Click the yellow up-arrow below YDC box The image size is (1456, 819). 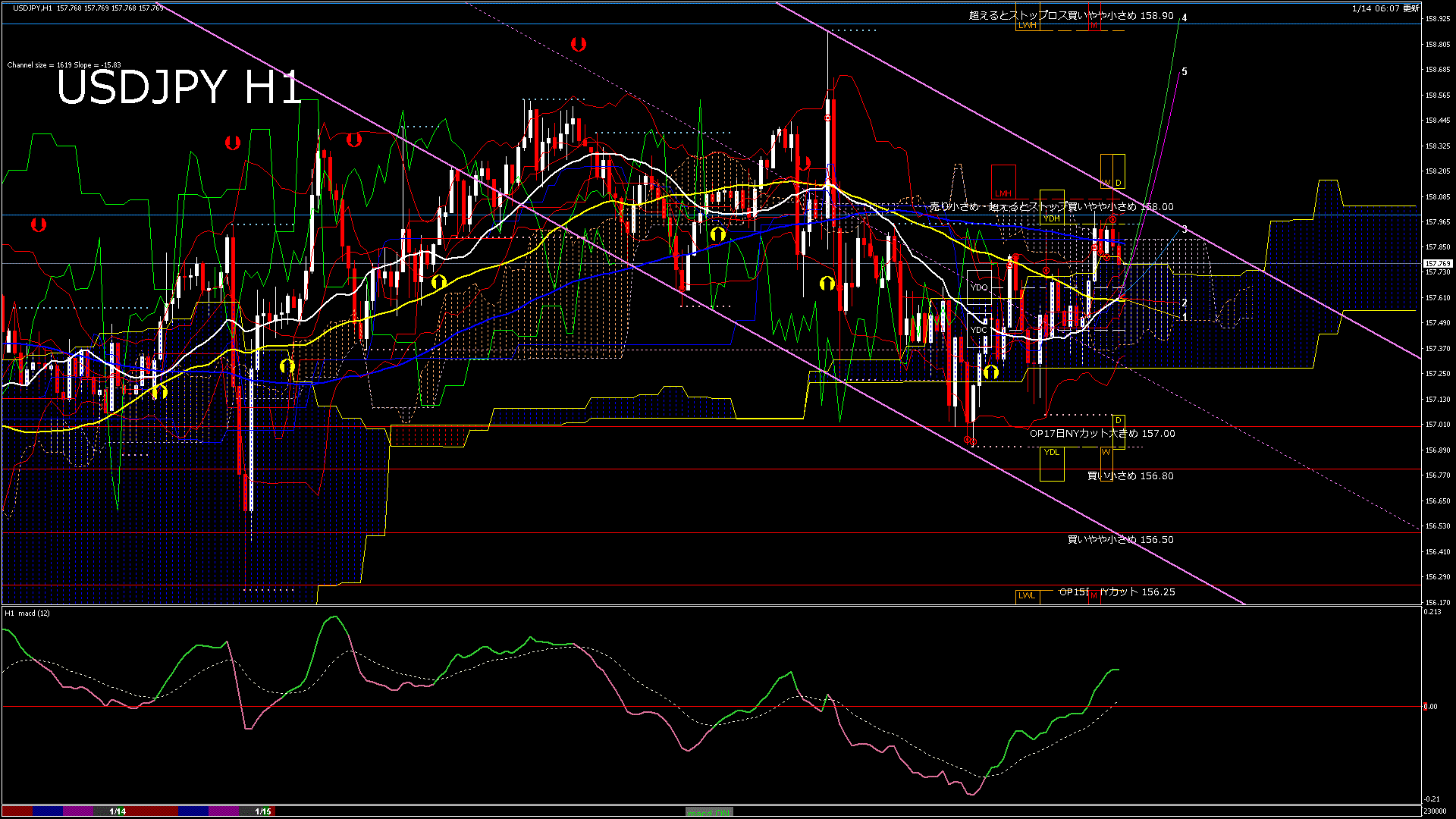[x=990, y=372]
